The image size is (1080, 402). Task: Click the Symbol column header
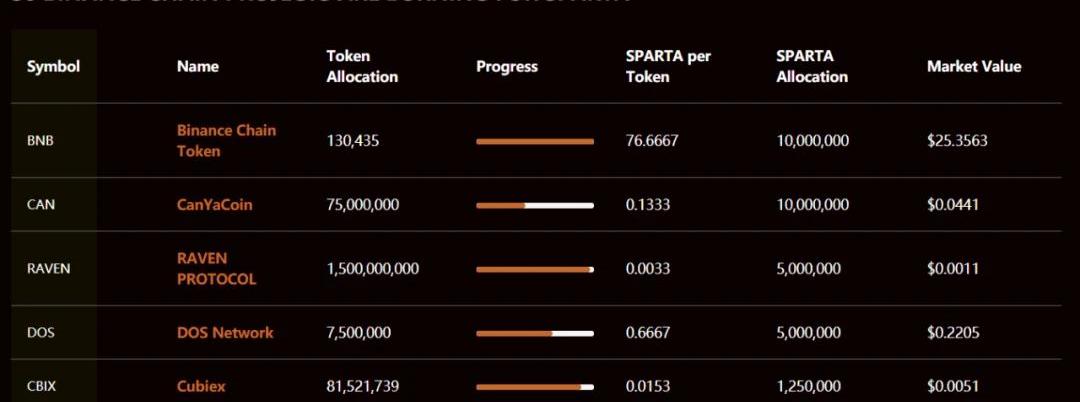(53, 67)
